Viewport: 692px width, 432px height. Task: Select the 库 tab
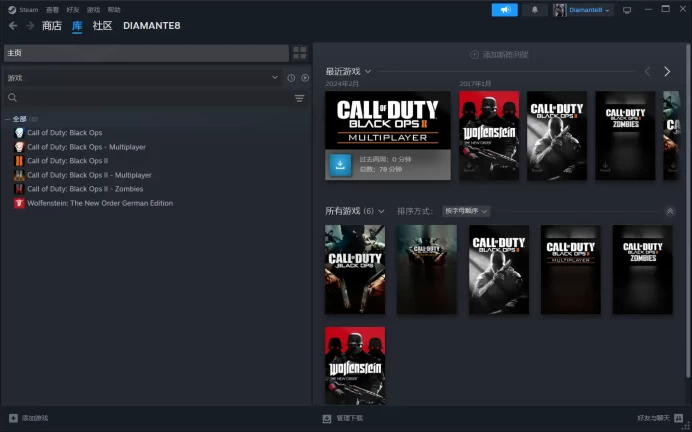pos(77,26)
